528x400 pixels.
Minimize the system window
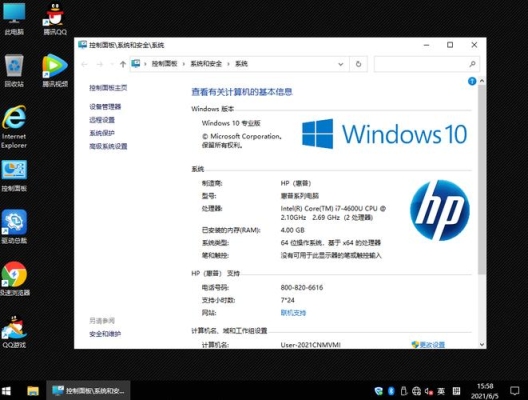(427, 45)
